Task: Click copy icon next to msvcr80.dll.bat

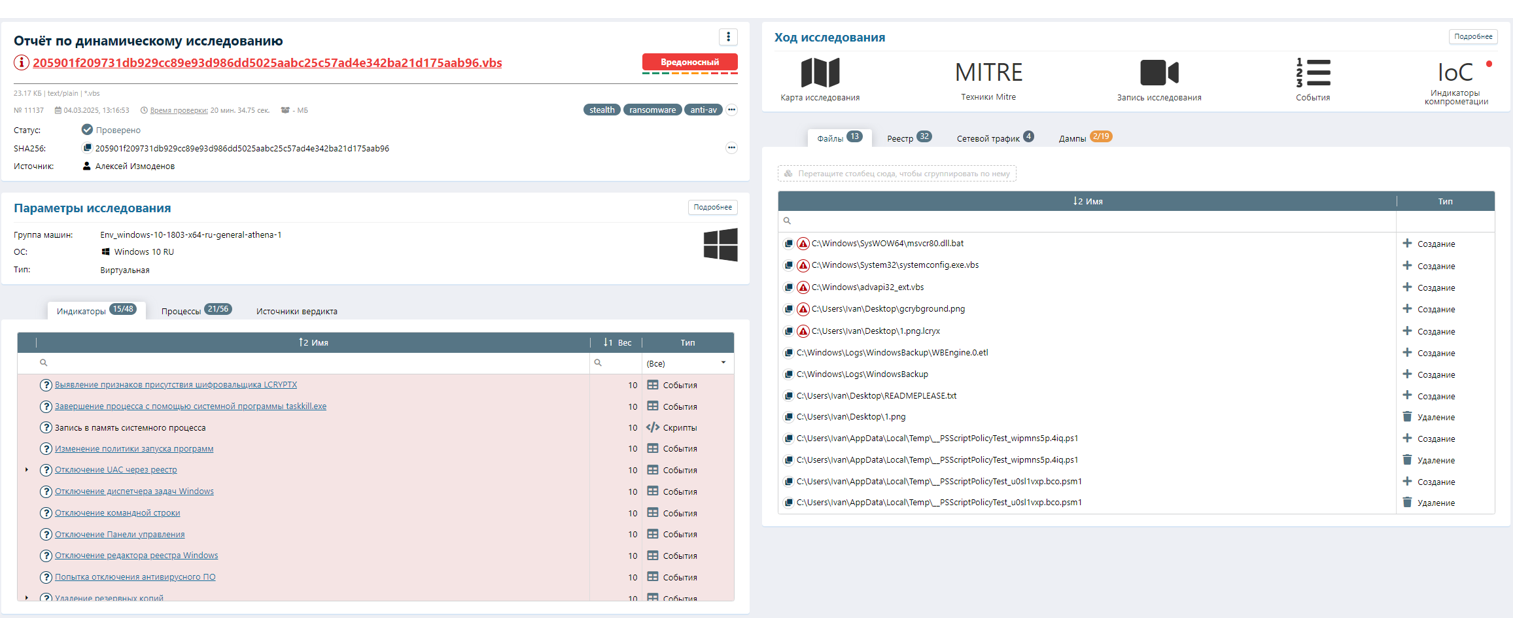Action: click(788, 244)
